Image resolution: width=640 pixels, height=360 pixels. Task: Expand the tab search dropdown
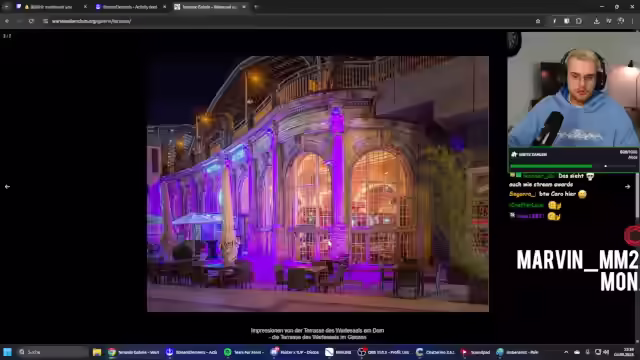pos(6,7)
